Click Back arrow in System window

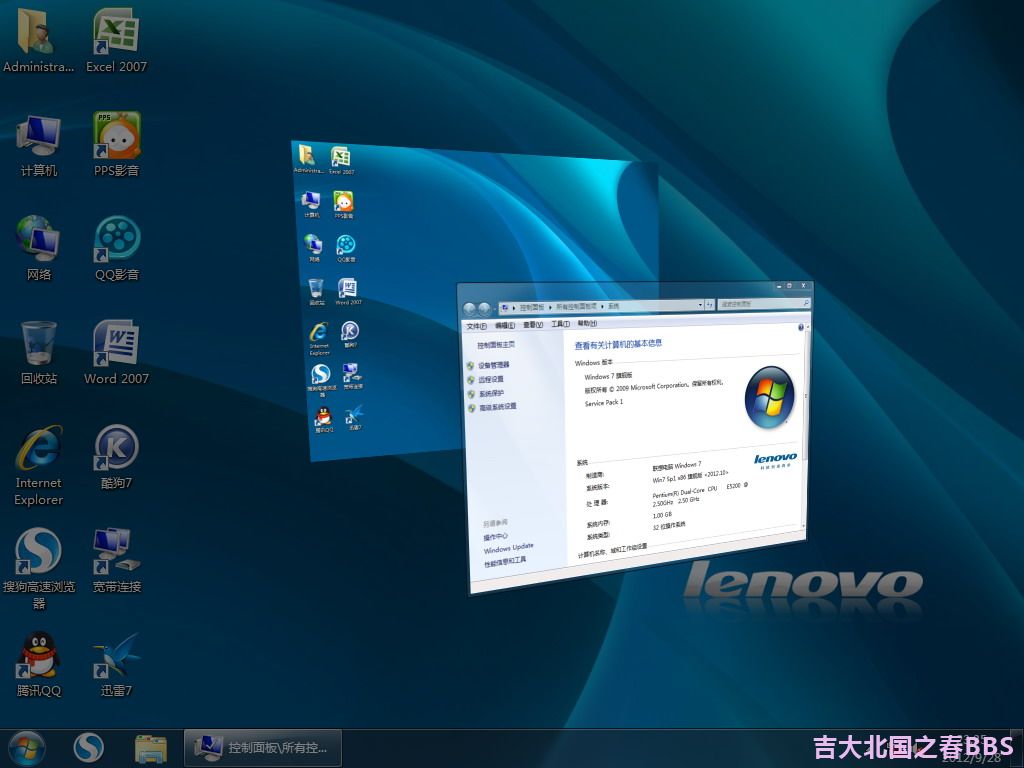(x=469, y=308)
